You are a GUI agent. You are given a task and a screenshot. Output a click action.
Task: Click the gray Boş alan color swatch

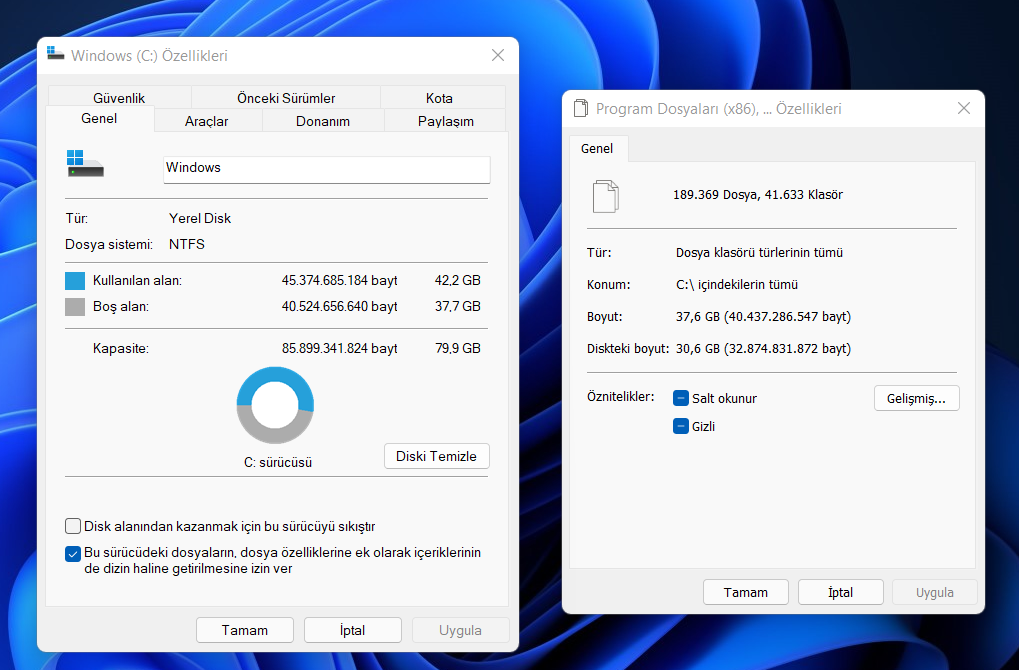75,307
